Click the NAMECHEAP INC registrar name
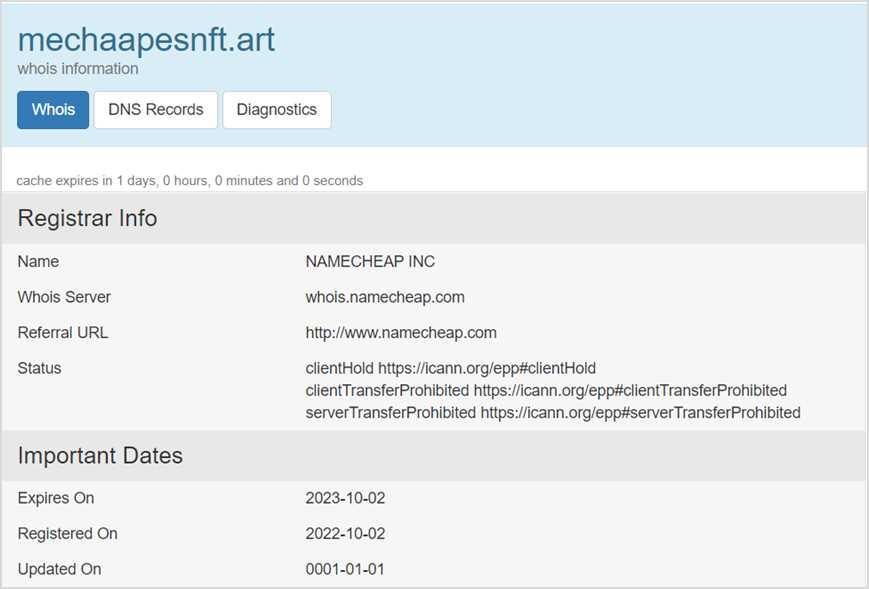The height and width of the screenshot is (589, 869). 370,261
